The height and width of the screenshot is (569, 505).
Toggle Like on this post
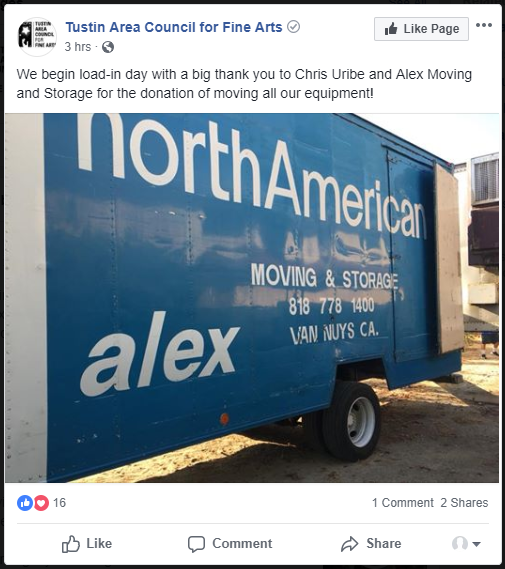(87, 544)
